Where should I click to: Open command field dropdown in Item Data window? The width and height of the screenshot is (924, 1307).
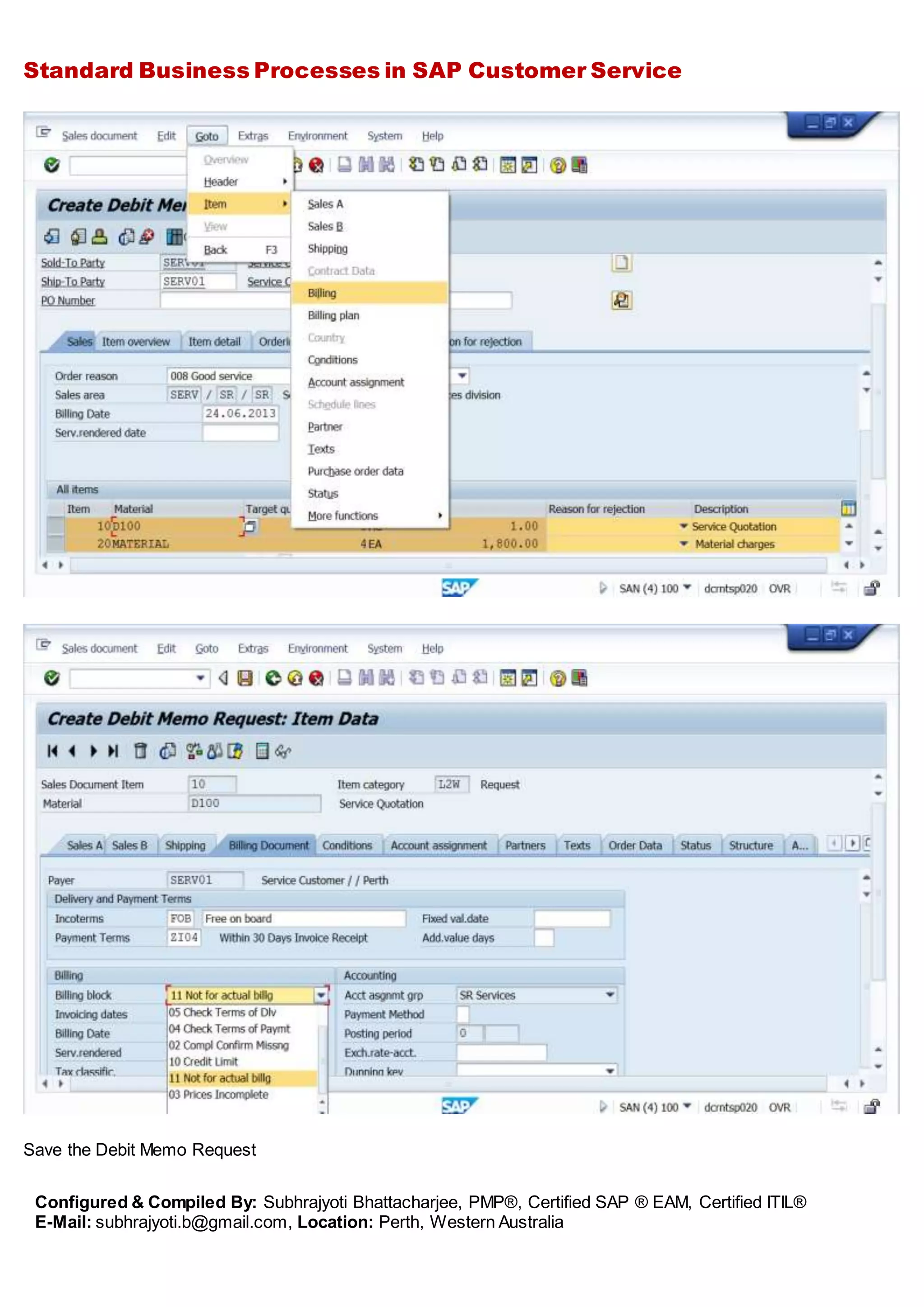pyautogui.click(x=200, y=678)
